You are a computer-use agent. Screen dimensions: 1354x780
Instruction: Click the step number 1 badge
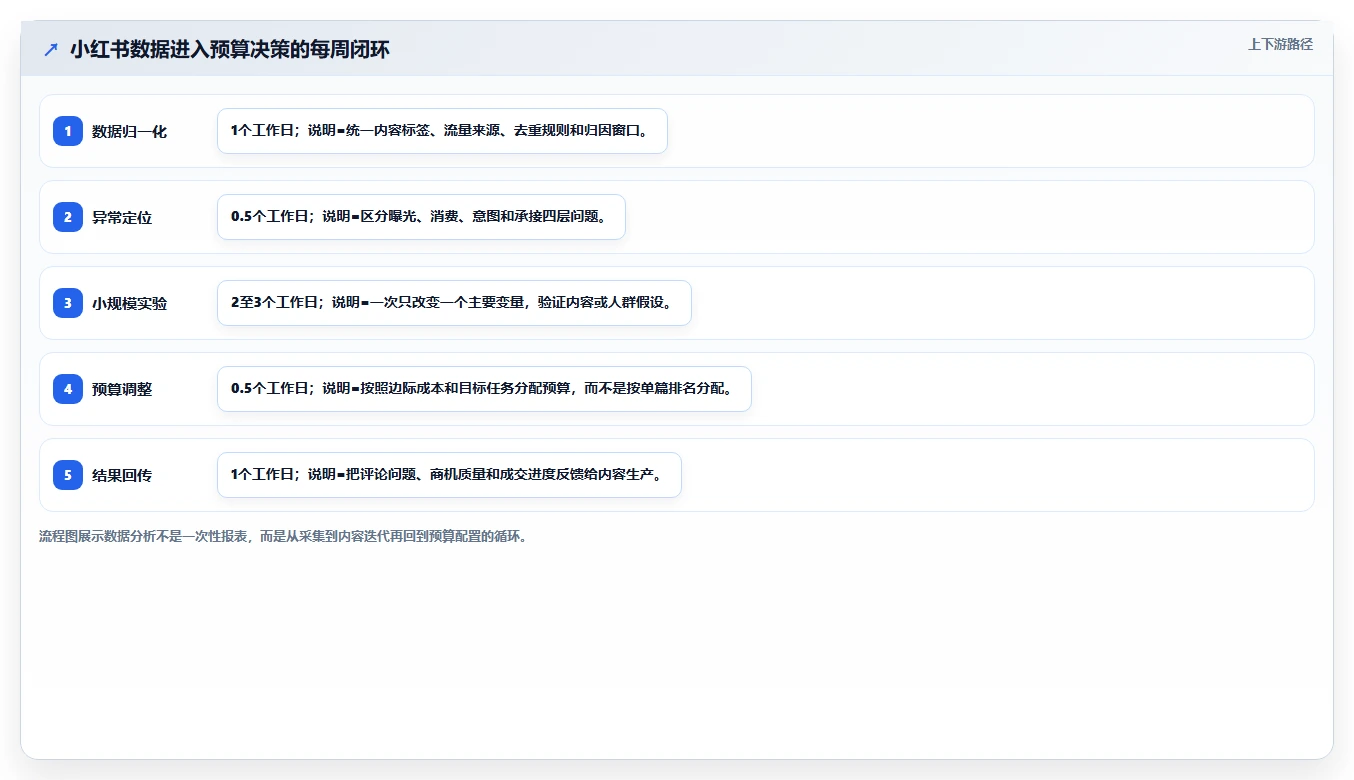[x=68, y=131]
